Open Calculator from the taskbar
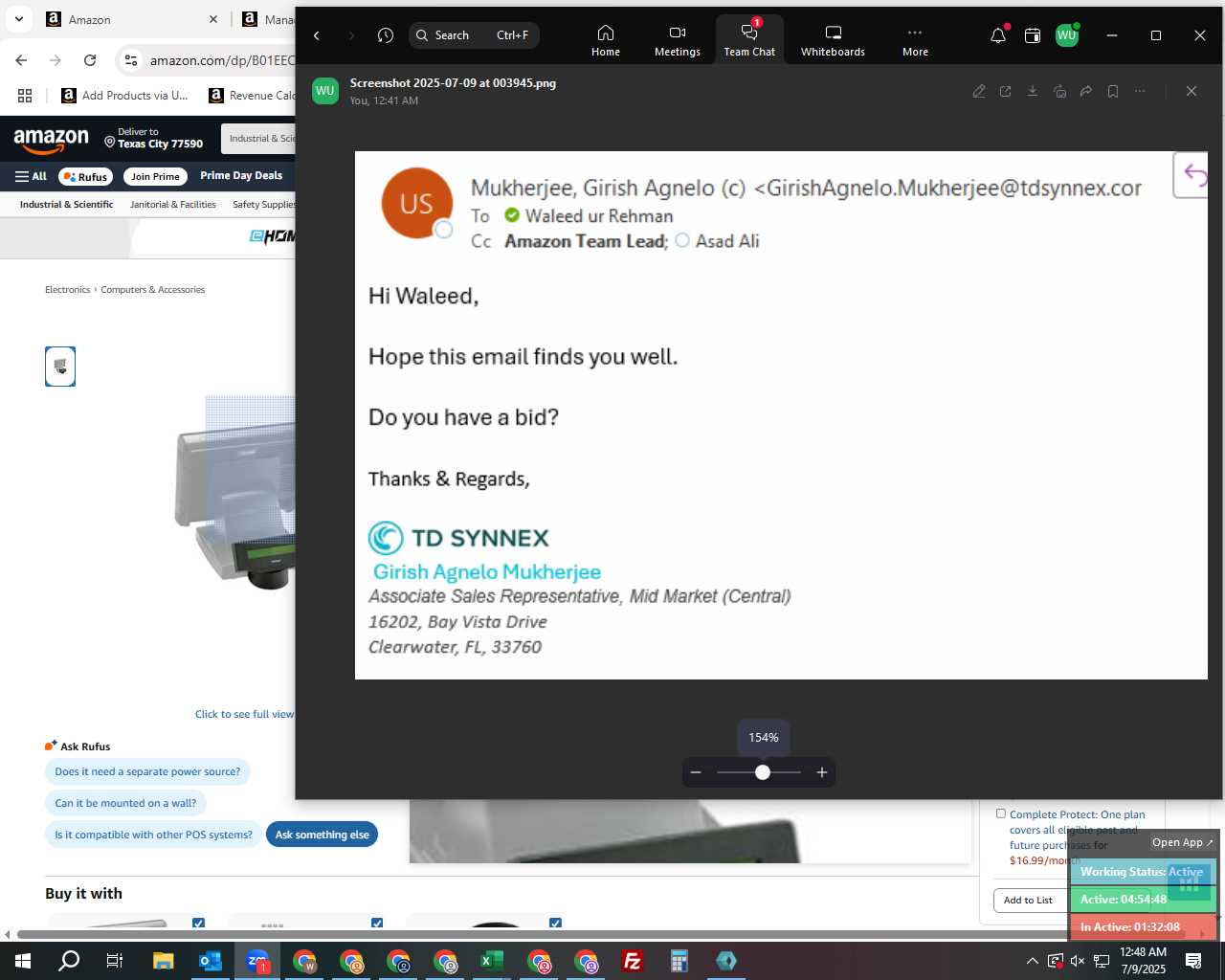This screenshot has height=980, width=1225. click(679, 961)
